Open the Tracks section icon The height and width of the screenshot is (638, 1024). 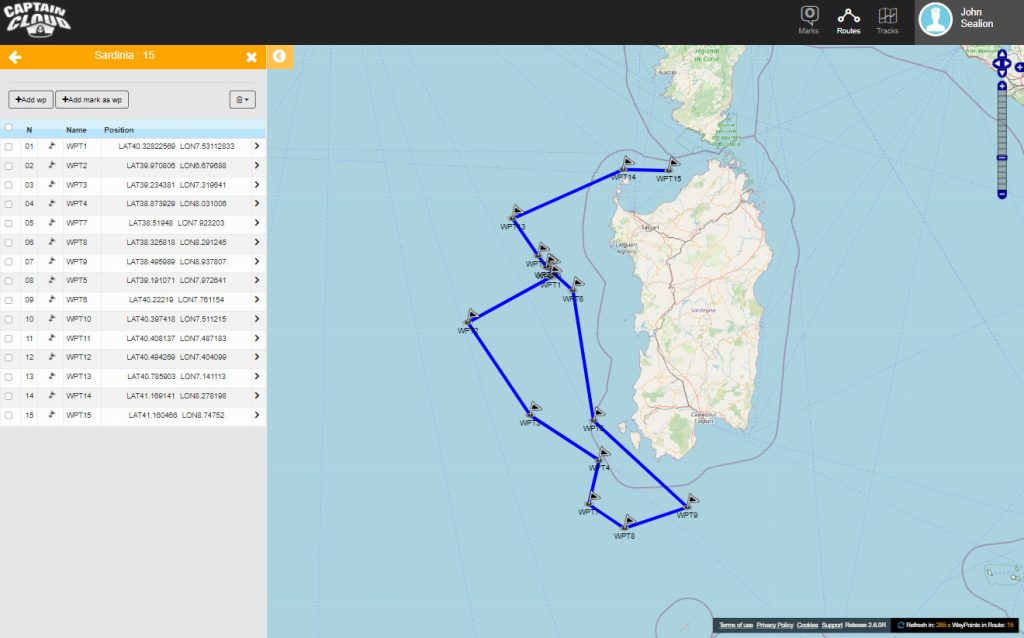(887, 20)
